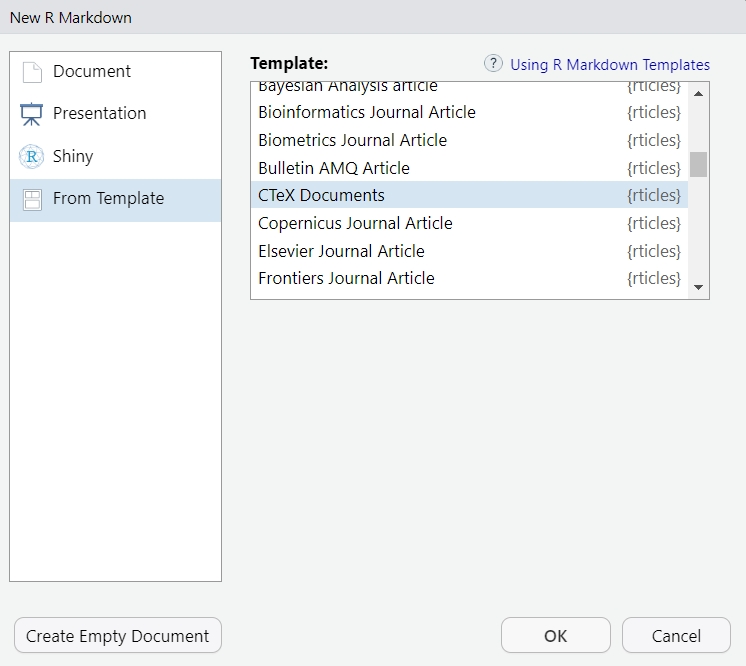Open Using R Markdown Templates link

(609, 65)
